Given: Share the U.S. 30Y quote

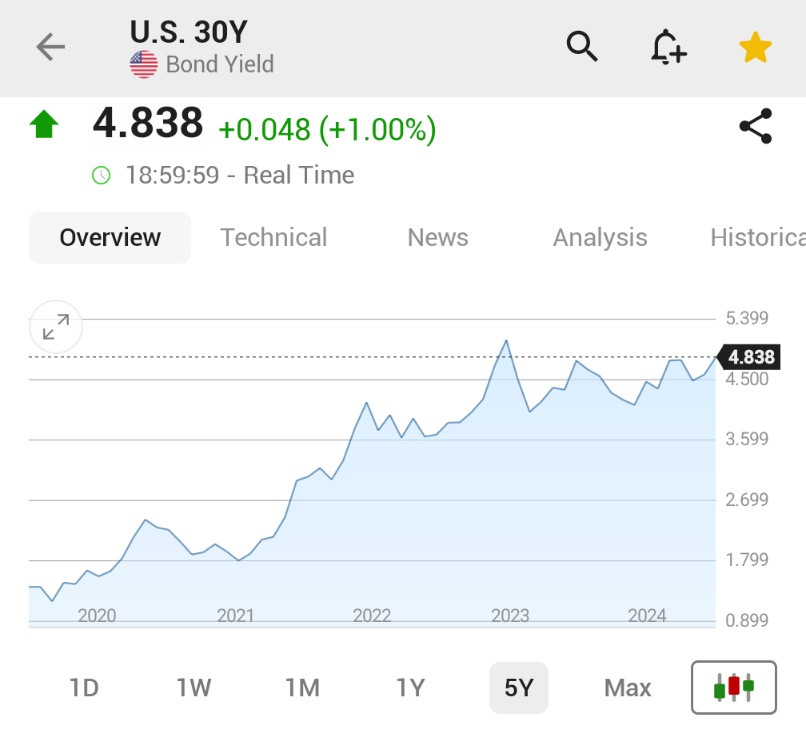Looking at the screenshot, I should tap(756, 126).
